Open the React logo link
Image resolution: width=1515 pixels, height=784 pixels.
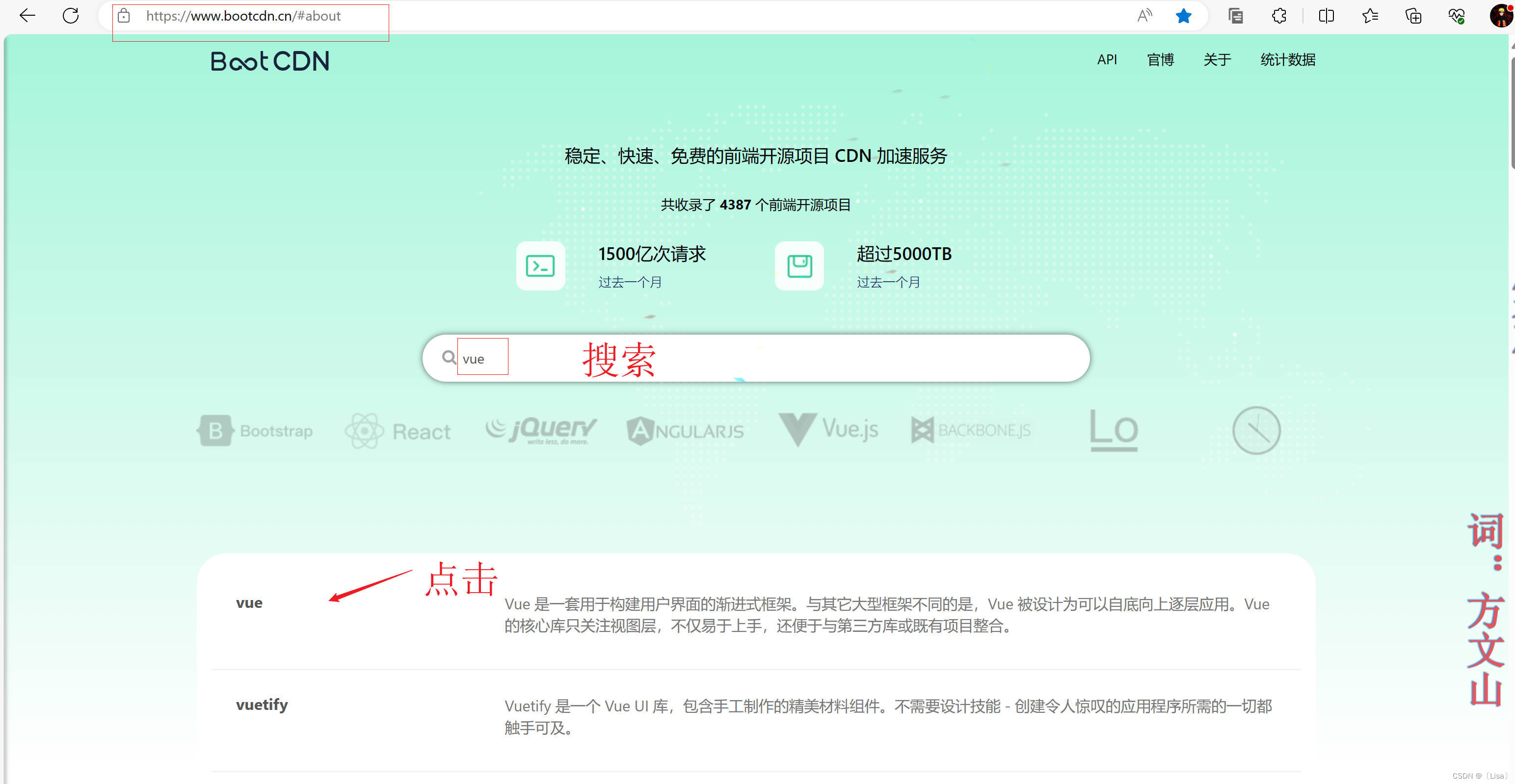(398, 431)
